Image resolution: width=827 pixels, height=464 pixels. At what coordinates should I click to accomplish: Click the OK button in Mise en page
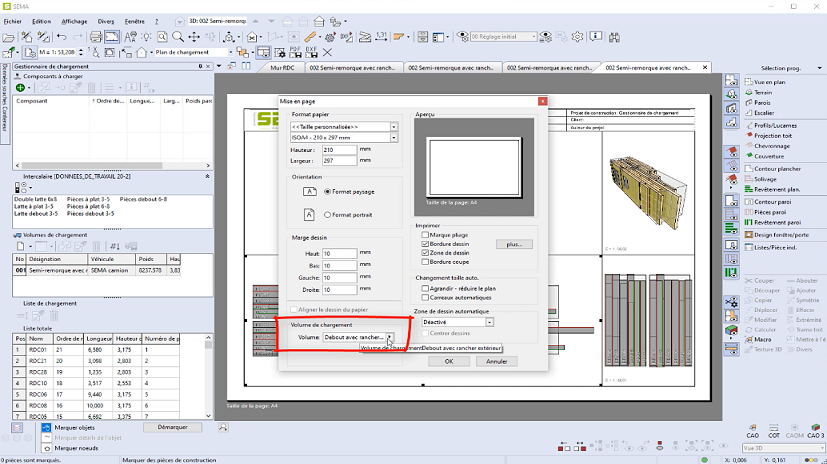tap(449, 361)
